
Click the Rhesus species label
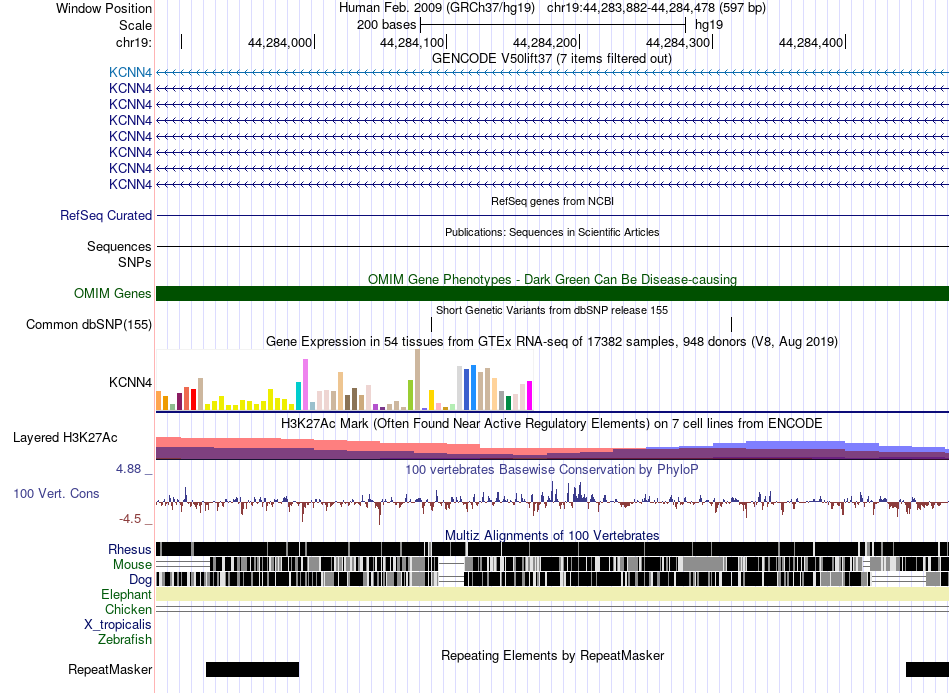pos(130,549)
